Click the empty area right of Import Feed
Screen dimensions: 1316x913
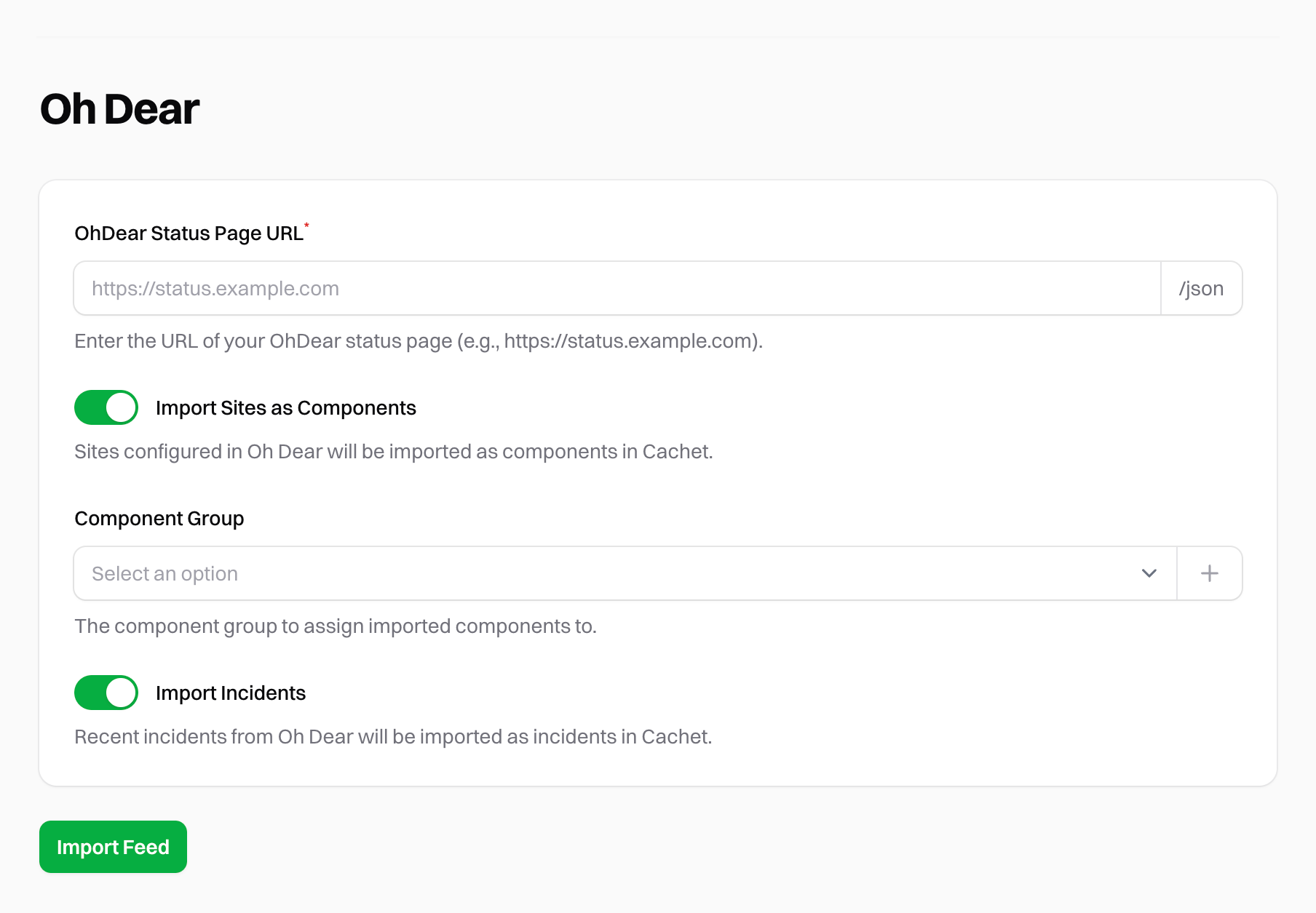pyautogui.click(x=655, y=847)
